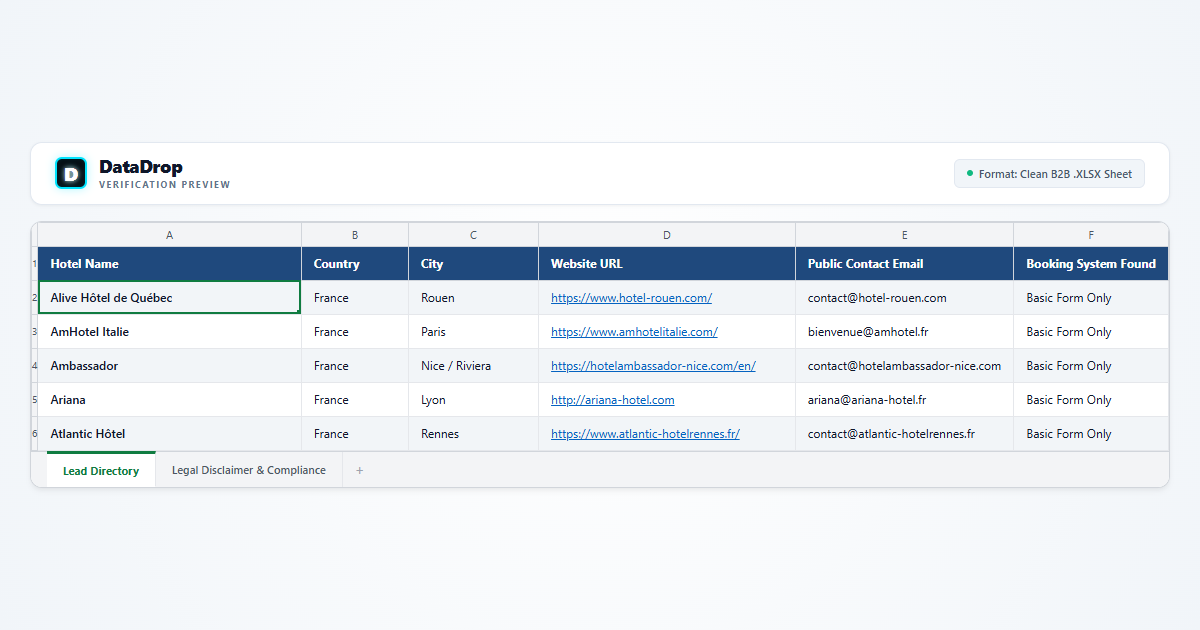Image resolution: width=1200 pixels, height=630 pixels.
Task: Open the hotel-rouen.com website link
Action: click(x=631, y=298)
